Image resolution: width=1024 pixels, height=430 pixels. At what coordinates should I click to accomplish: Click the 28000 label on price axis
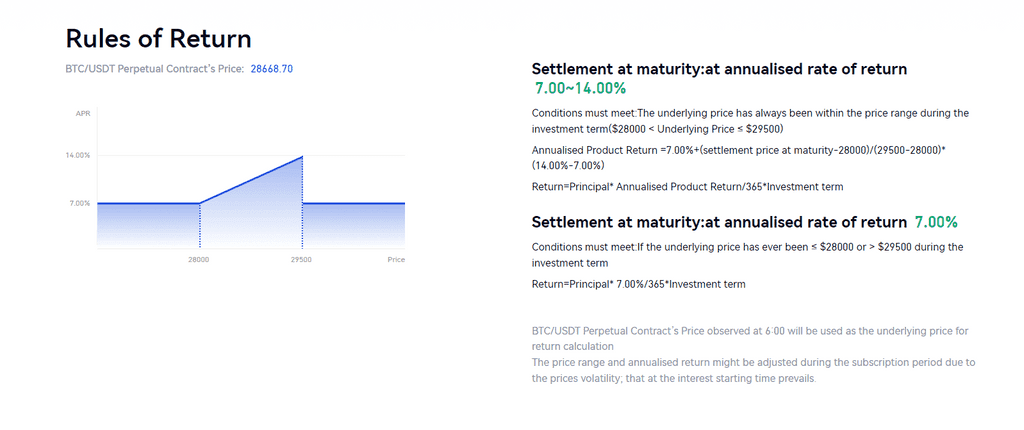point(199,260)
